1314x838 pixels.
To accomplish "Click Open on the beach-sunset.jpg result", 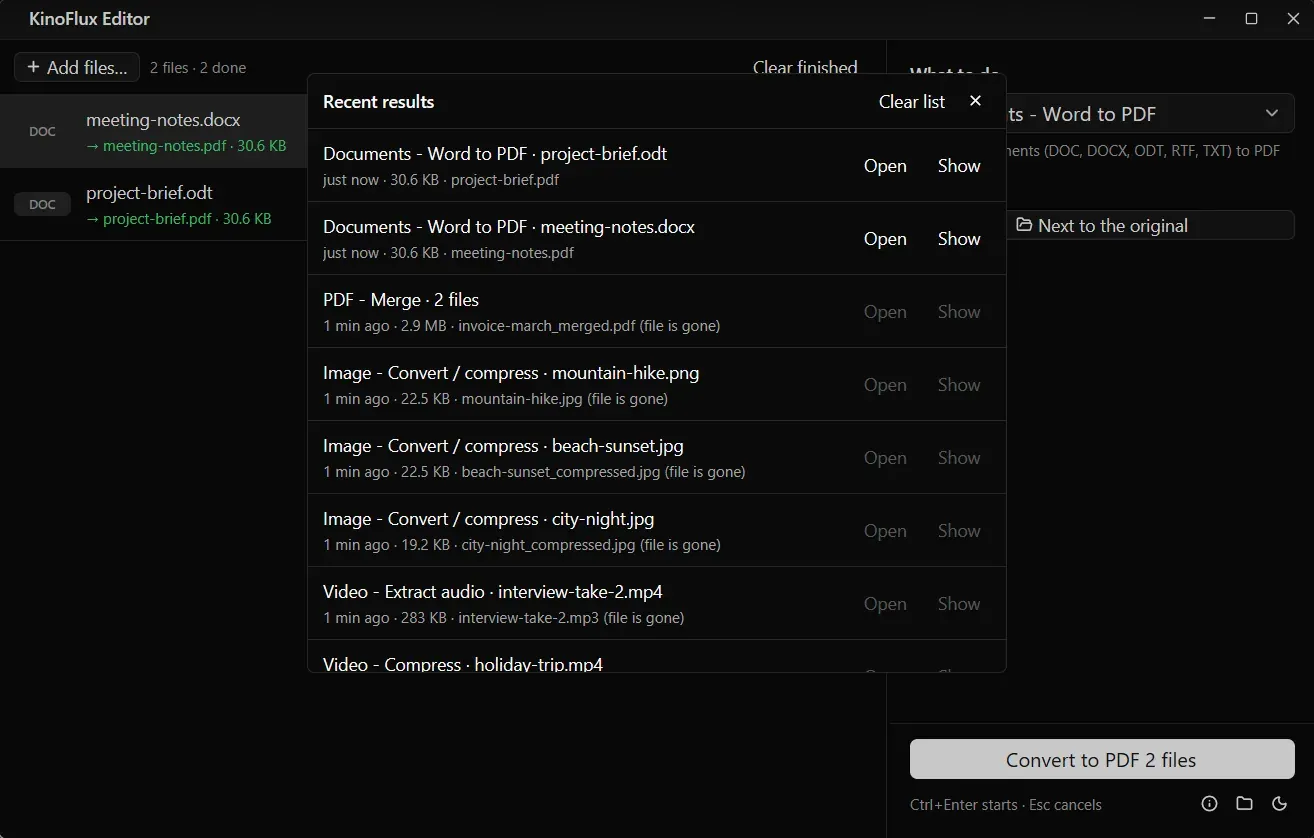I will click(885, 458).
